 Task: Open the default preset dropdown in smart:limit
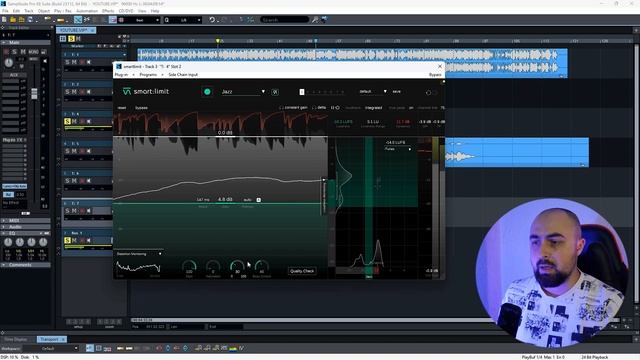[x=373, y=91]
